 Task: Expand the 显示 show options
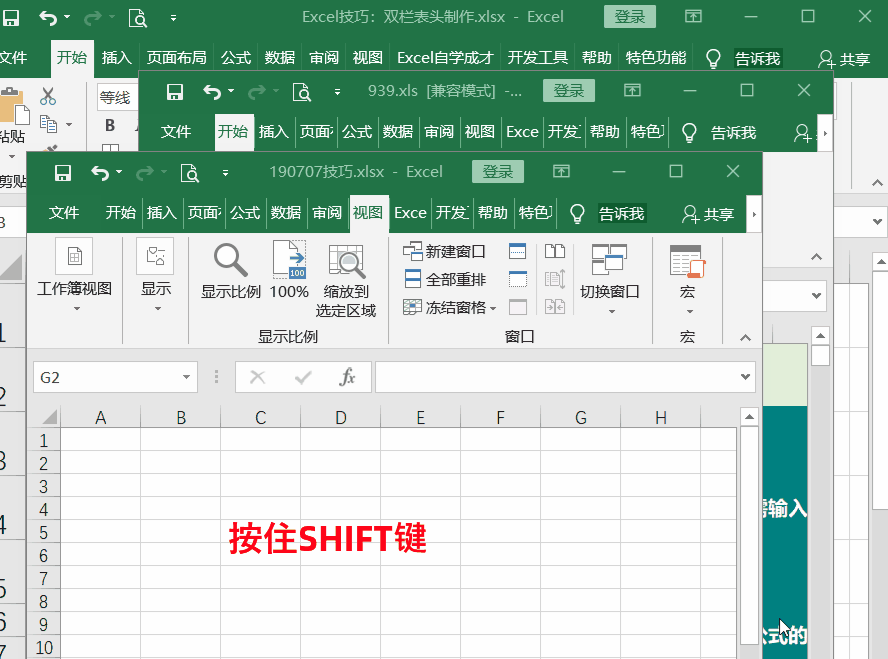tap(156, 275)
